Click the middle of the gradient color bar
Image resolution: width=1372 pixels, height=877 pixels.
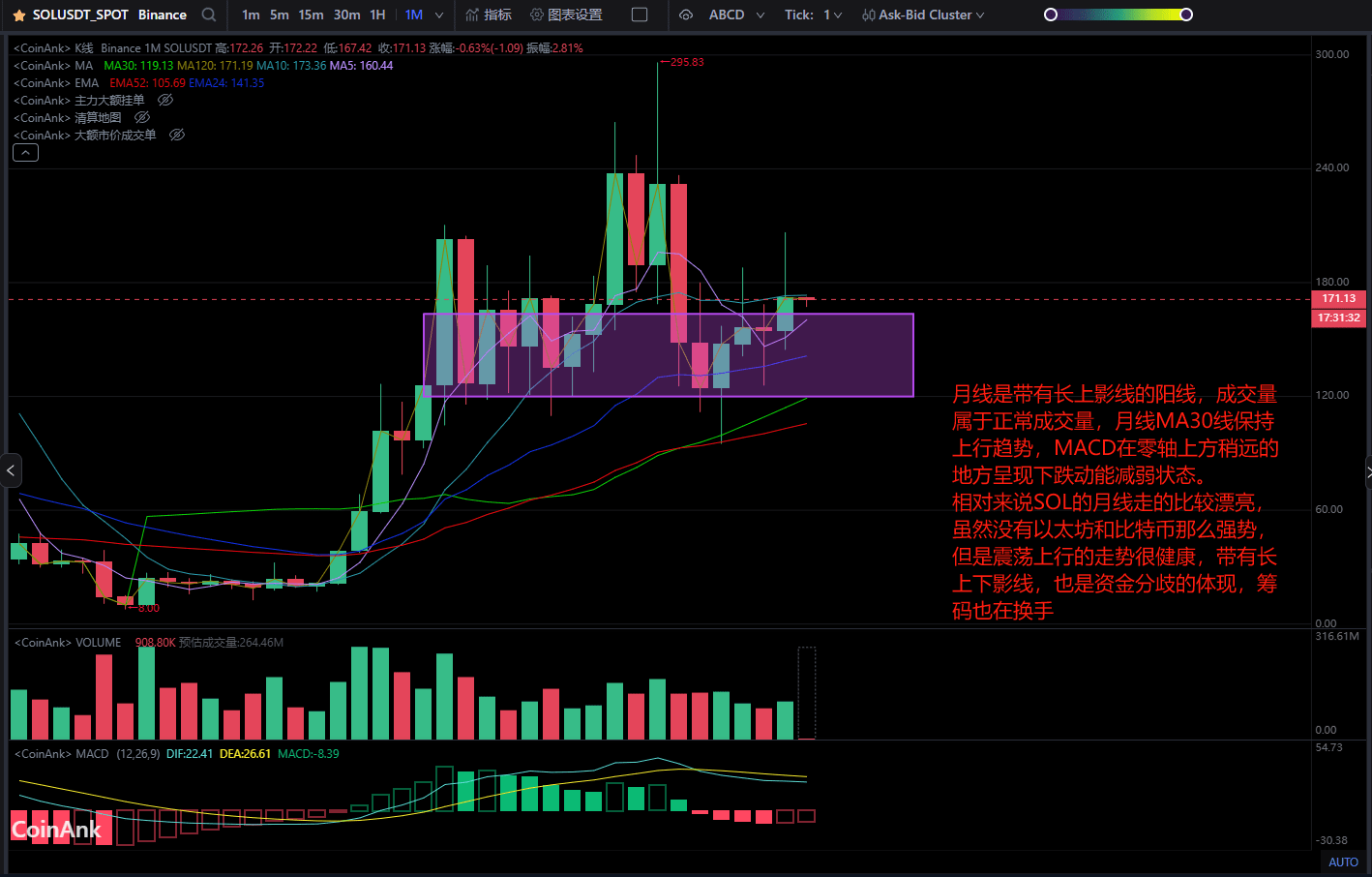point(1118,15)
